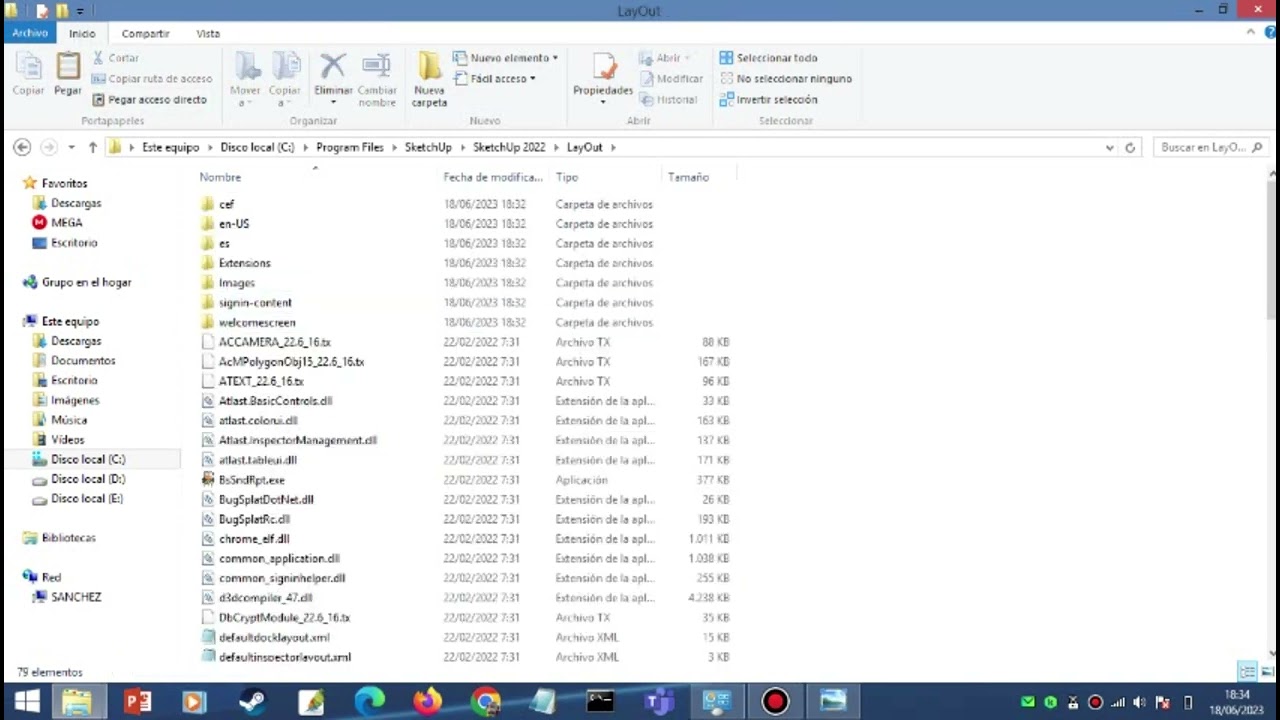Select Grupo en el hogar
This screenshot has width=1280, height=720.
pos(86,282)
